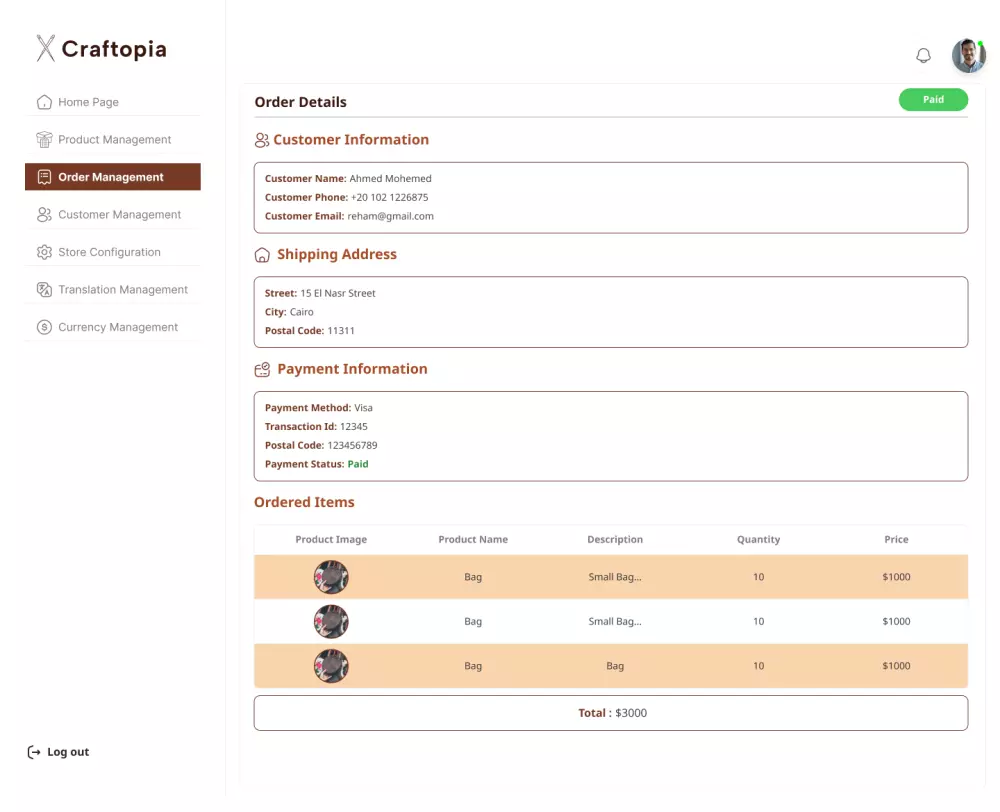Screen dimensions: 1000x812
Task: Click the Customer Information section icon
Action: pyautogui.click(x=262, y=140)
